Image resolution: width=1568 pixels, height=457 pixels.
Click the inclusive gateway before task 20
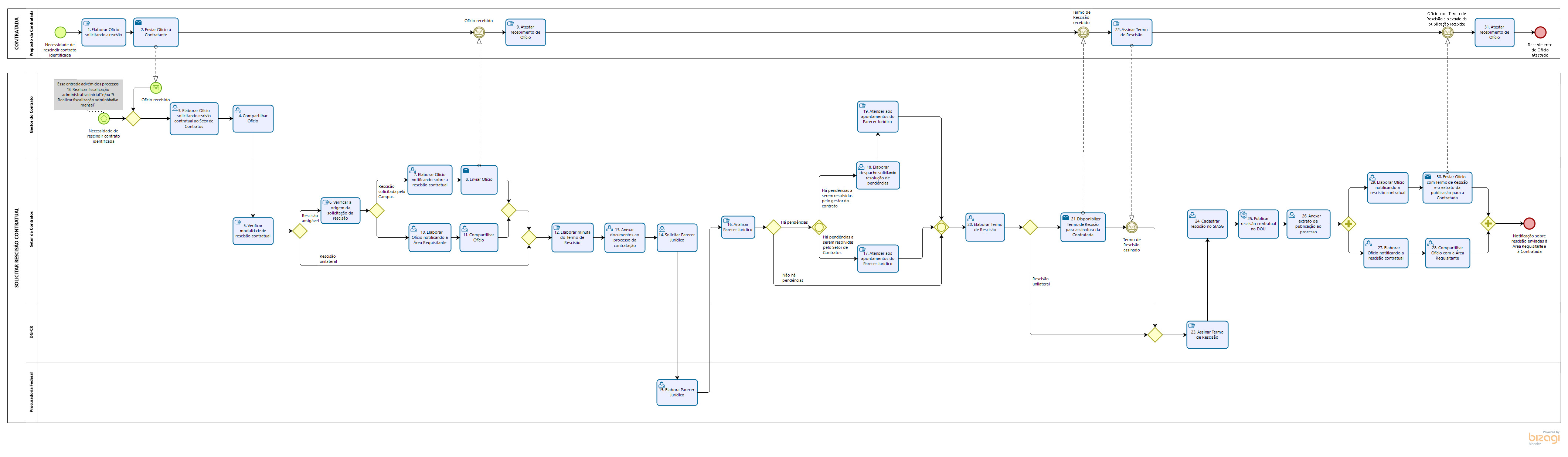coord(941,227)
